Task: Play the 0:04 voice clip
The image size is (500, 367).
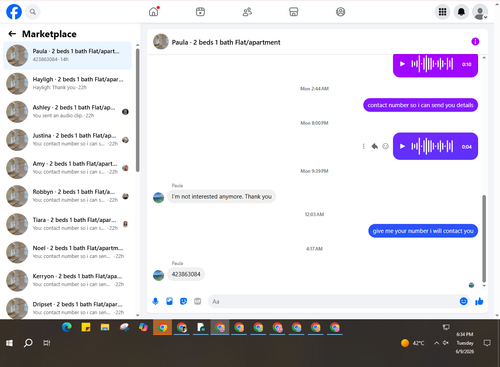Action: (402, 146)
